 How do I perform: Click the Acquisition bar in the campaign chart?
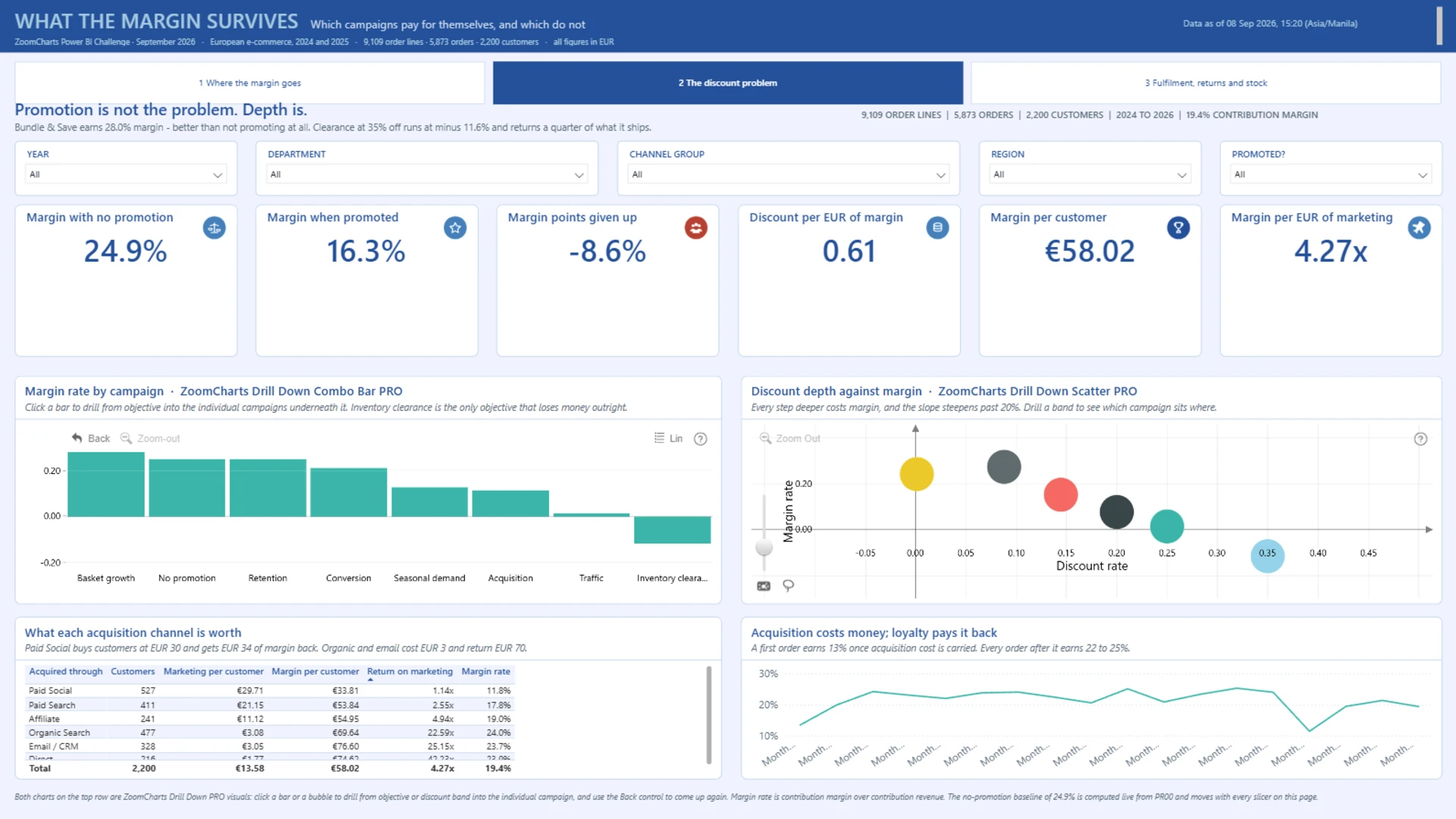click(510, 504)
